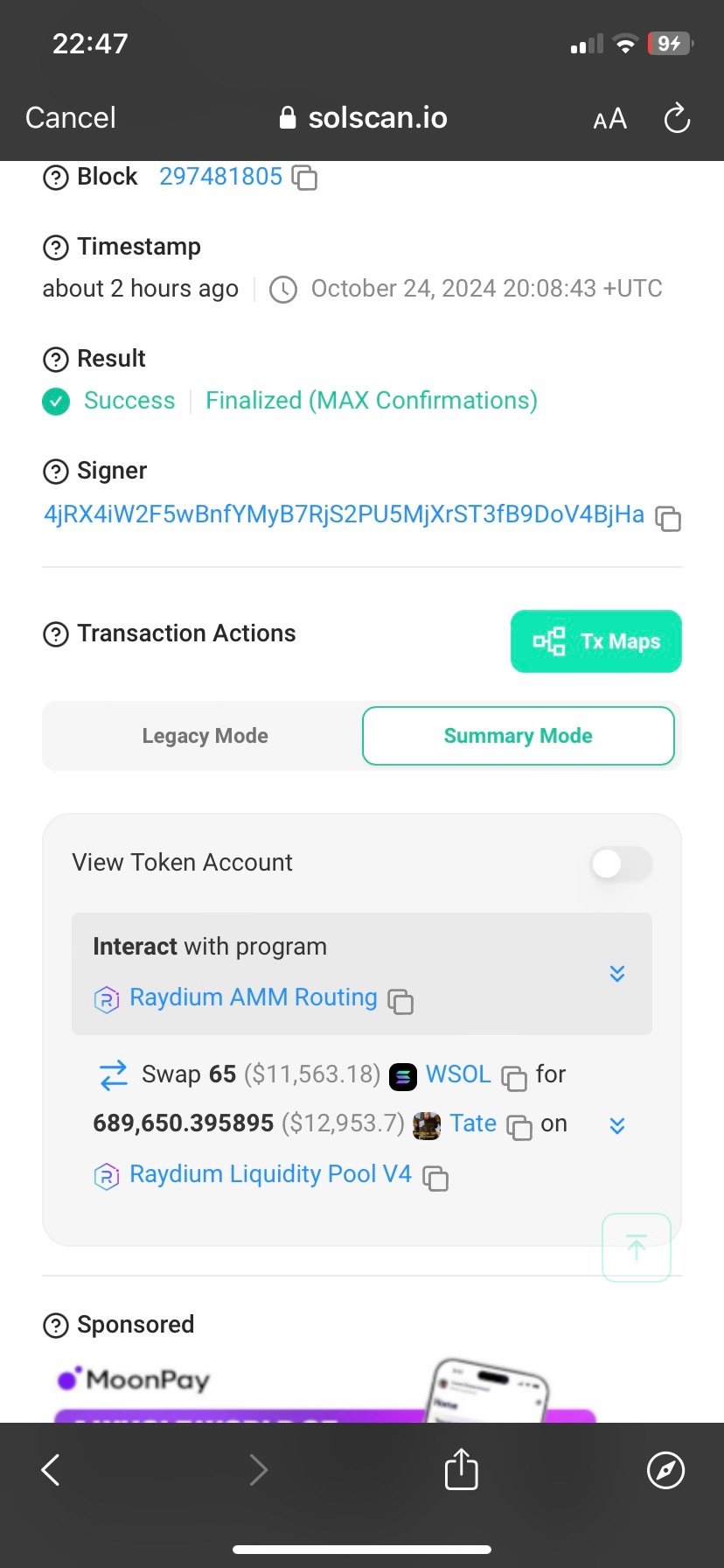
Task: Click the Result help question icon
Action: (x=55, y=359)
